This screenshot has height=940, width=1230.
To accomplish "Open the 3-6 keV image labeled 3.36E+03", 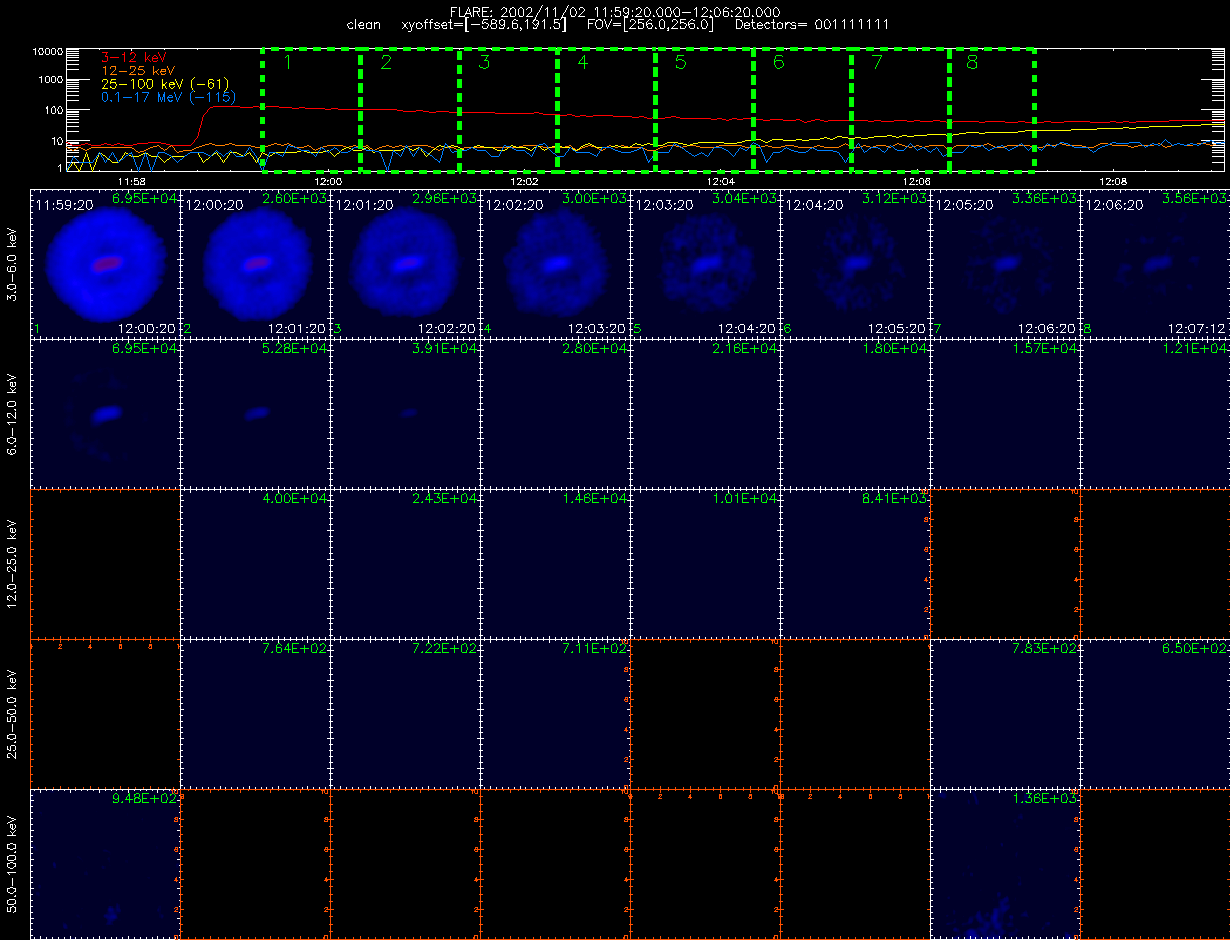I will point(1005,264).
